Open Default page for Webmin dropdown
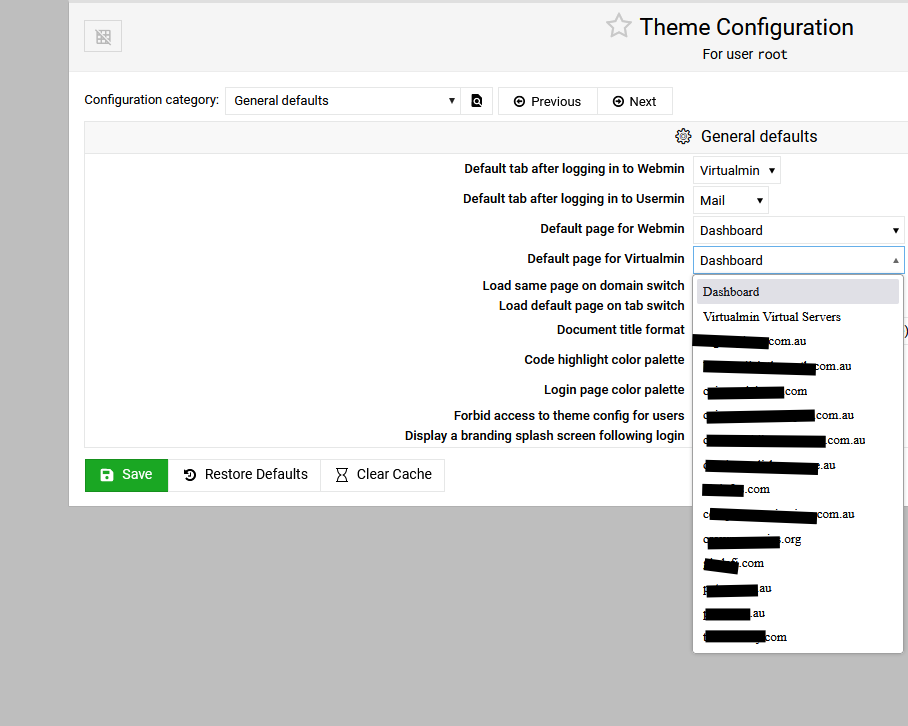The width and height of the screenshot is (908, 726). pyautogui.click(x=799, y=230)
